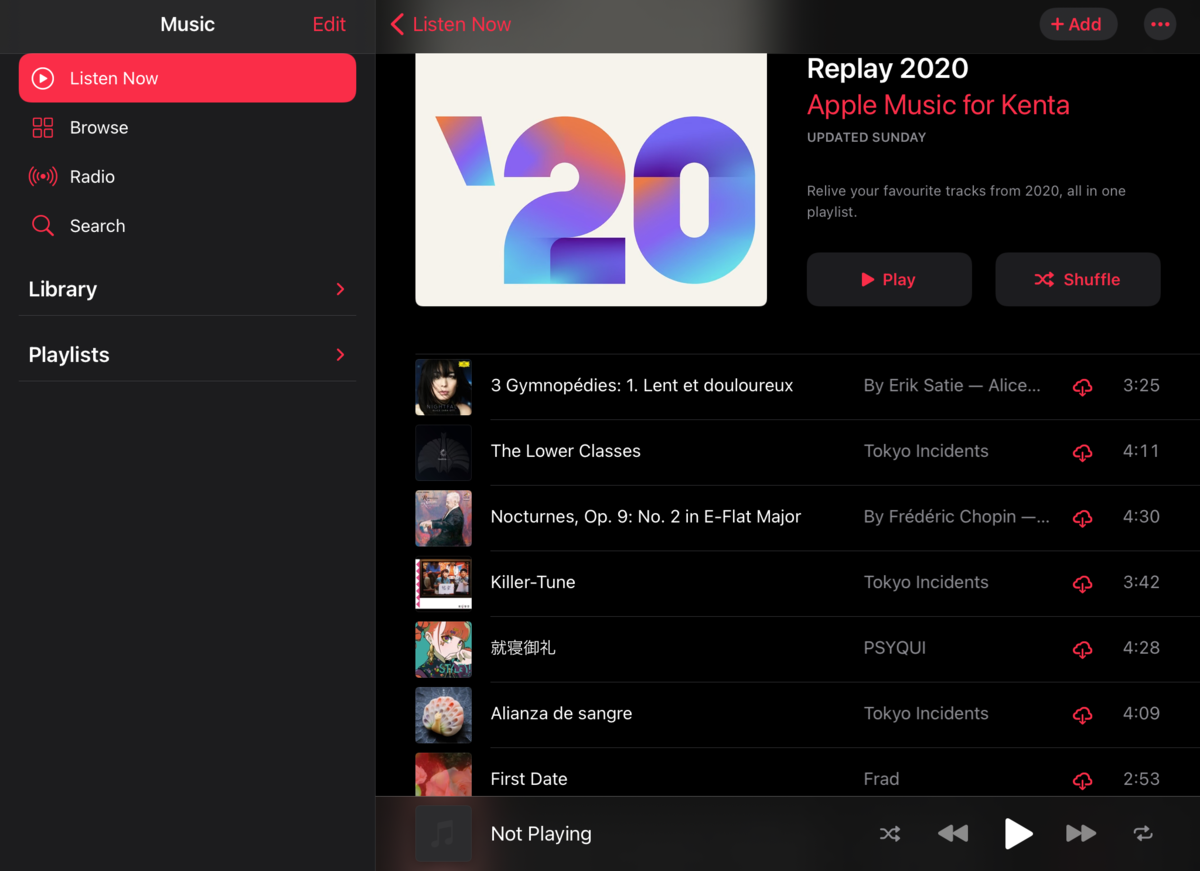Image resolution: width=1200 pixels, height=871 pixels.
Task: Click the 就寝御礼 album artwork
Action: 443,649
